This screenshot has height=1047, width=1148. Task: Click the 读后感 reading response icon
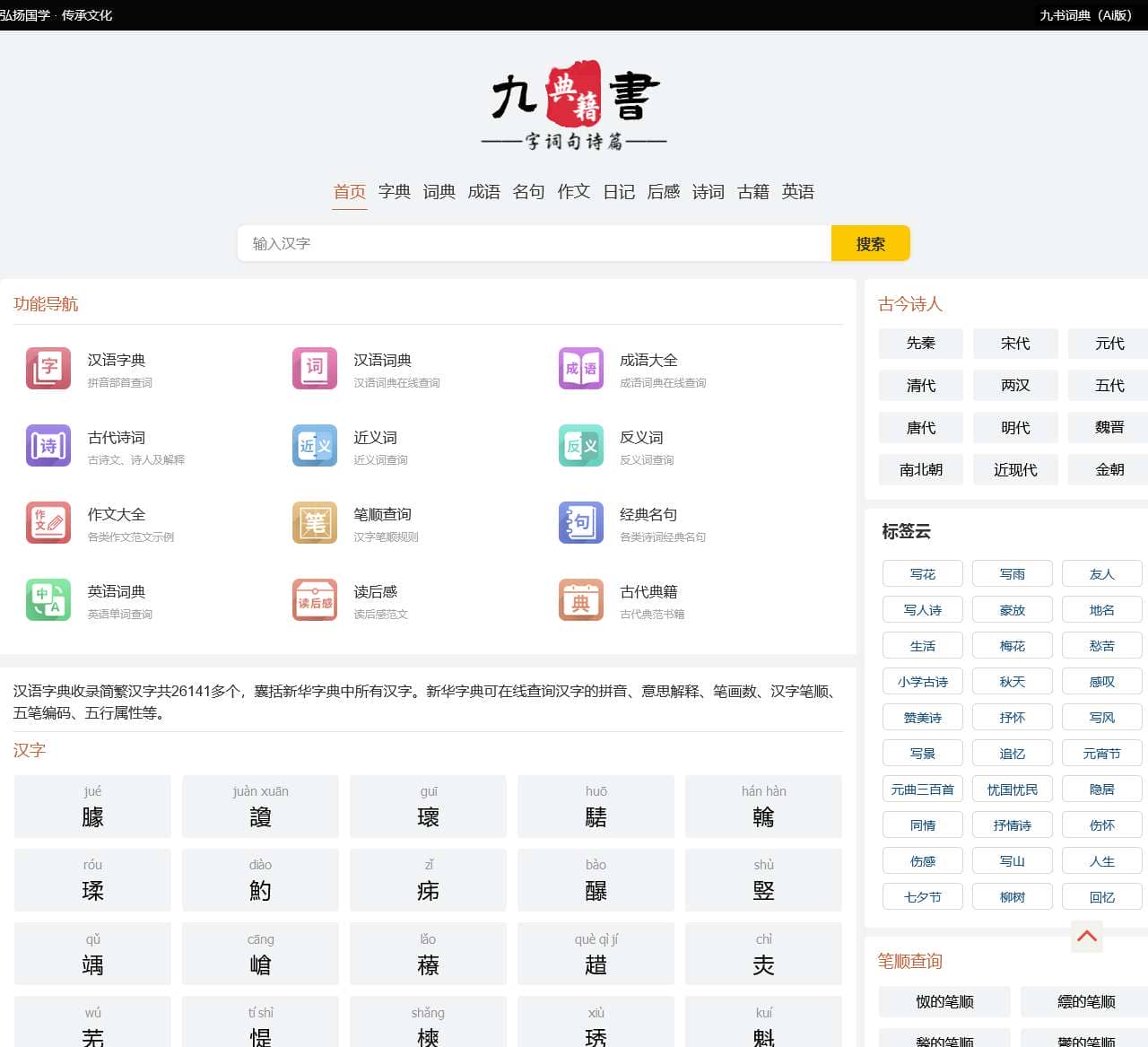click(x=315, y=600)
